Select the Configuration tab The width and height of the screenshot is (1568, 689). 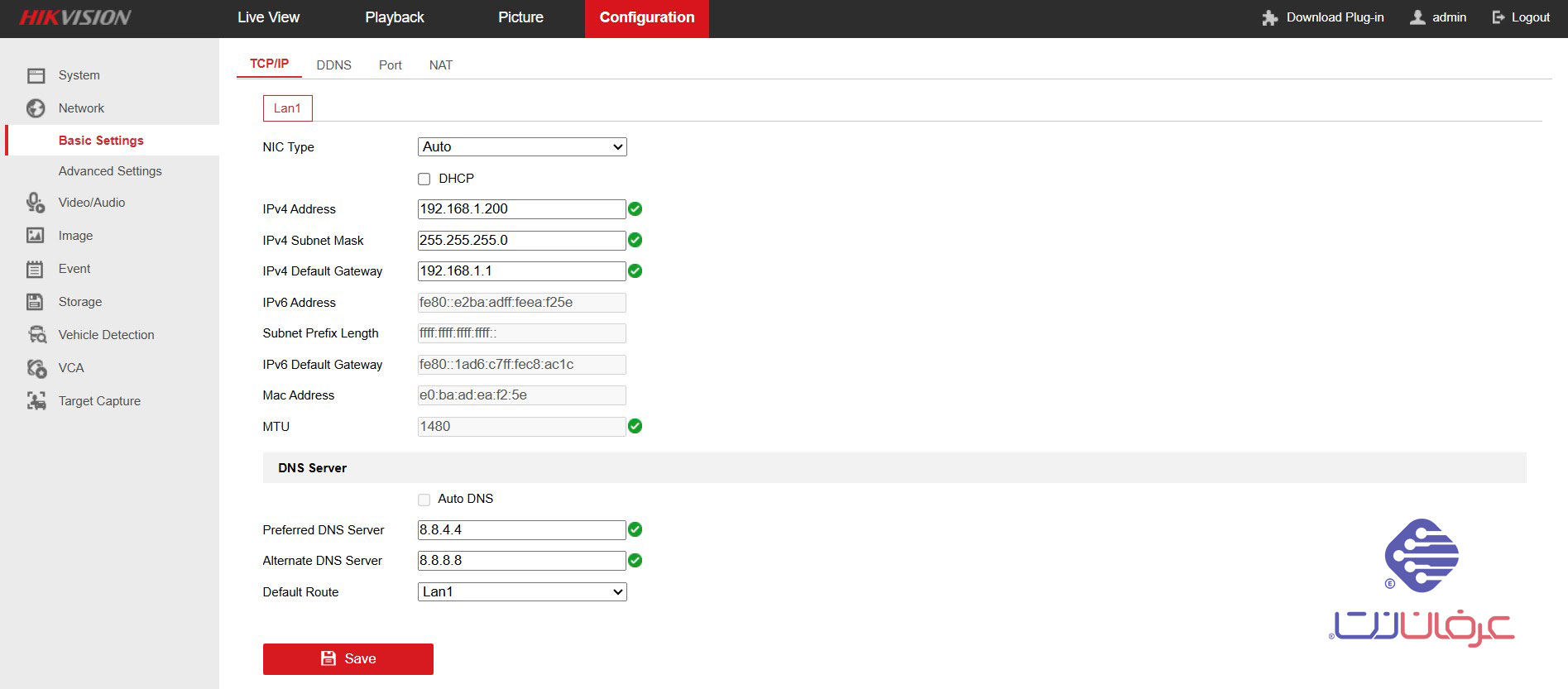tap(647, 18)
